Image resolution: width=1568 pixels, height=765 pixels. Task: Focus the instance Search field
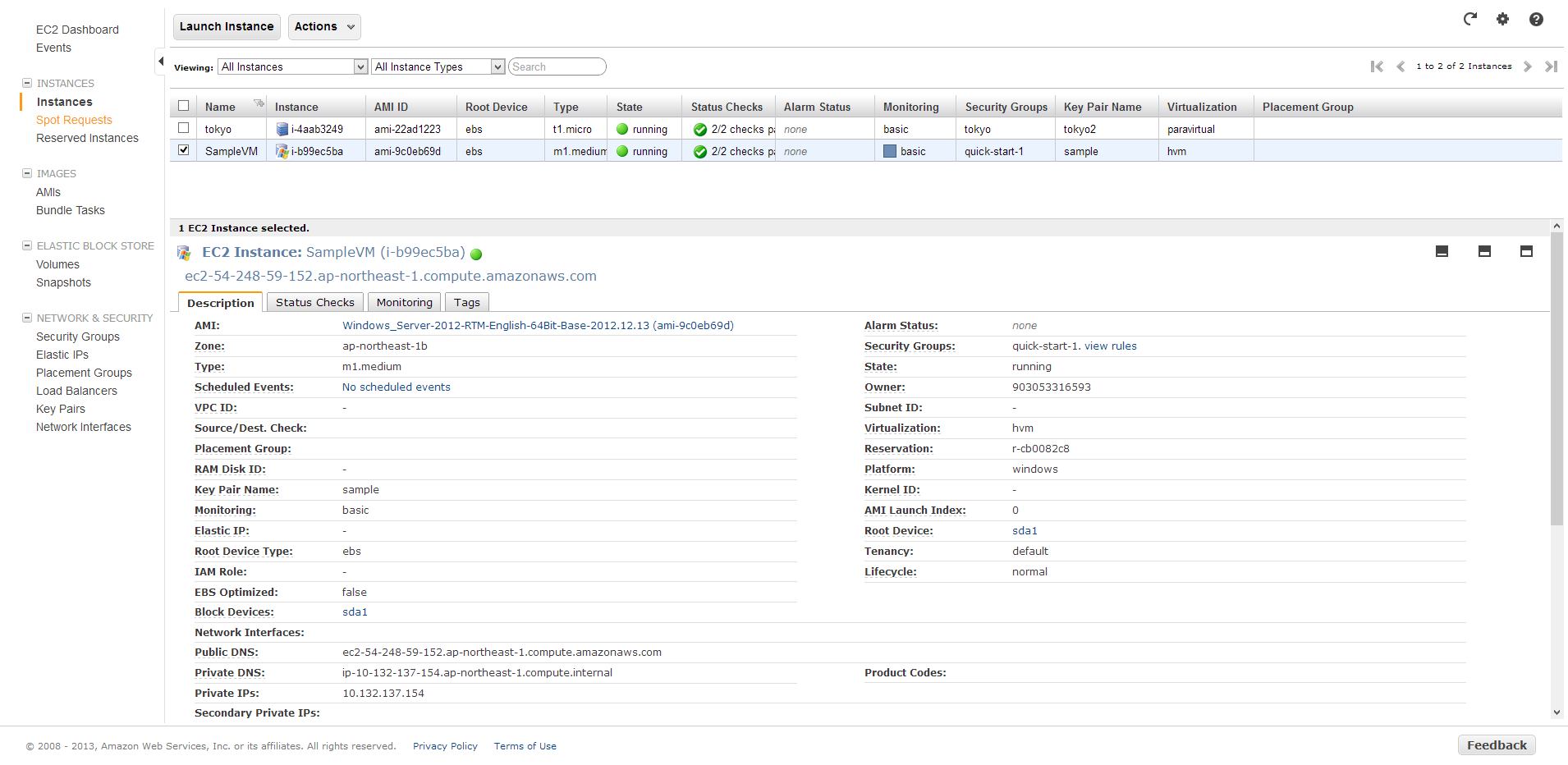point(557,66)
